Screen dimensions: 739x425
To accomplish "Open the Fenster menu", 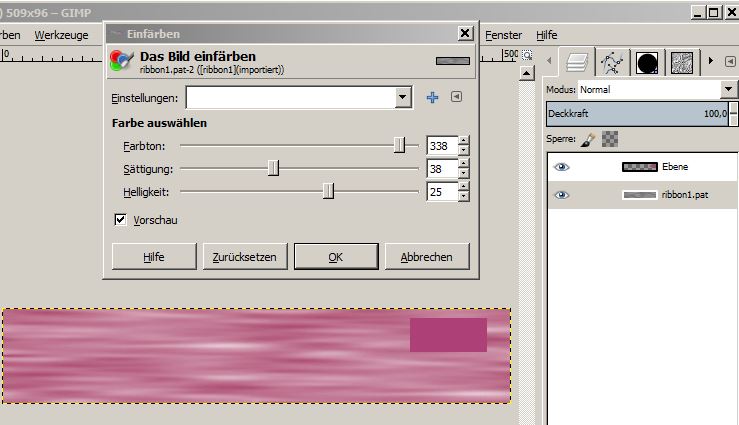I will (x=503, y=35).
